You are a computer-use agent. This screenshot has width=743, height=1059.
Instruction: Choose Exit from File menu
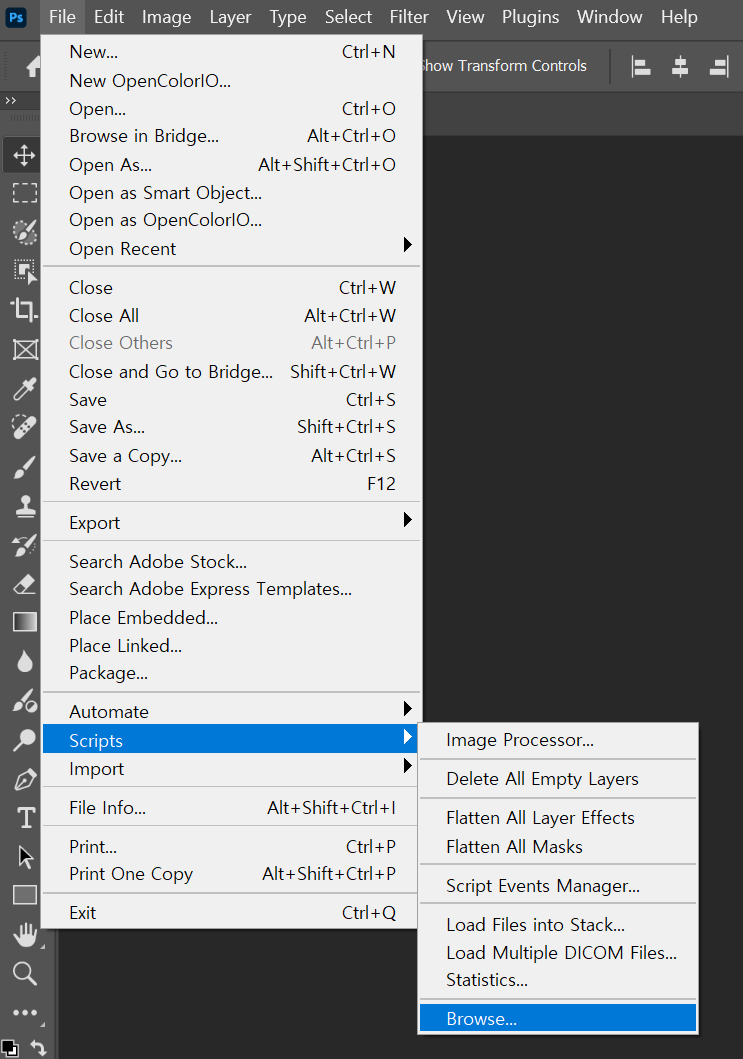[x=232, y=912]
